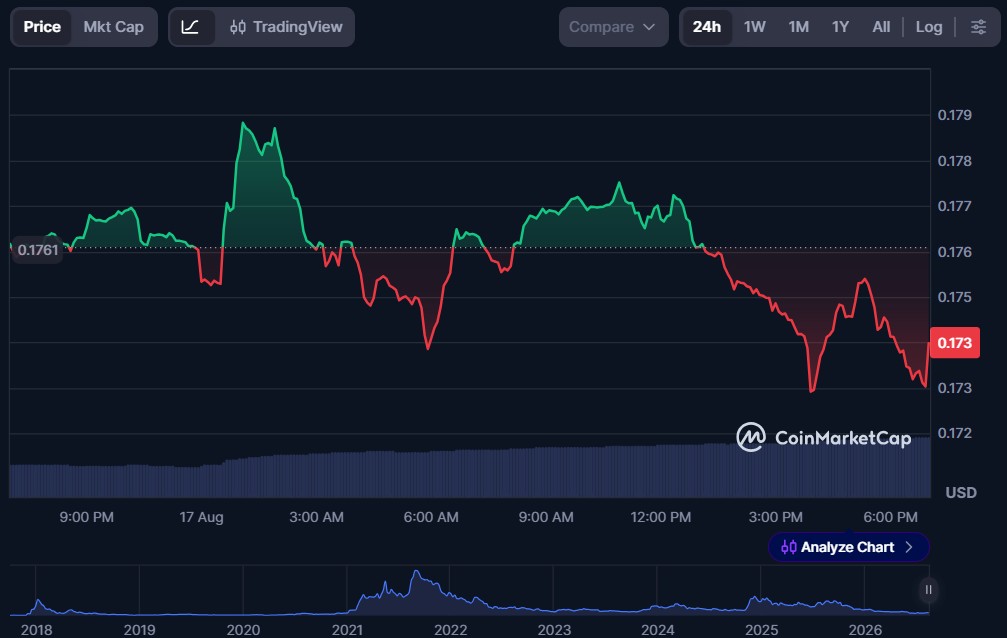Image resolution: width=1007 pixels, height=638 pixels.
Task: Click the 6:00 AM x-axis label
Action: click(431, 517)
